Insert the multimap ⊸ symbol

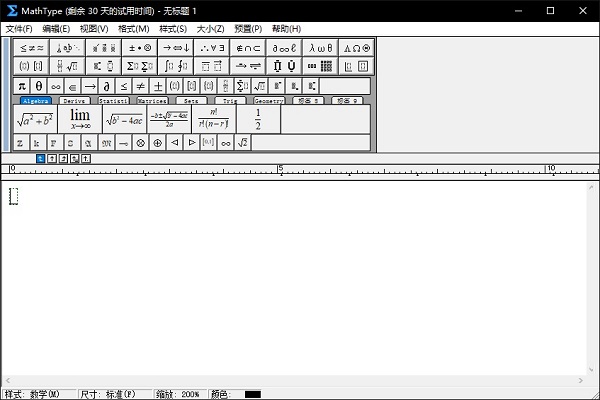click(123, 143)
